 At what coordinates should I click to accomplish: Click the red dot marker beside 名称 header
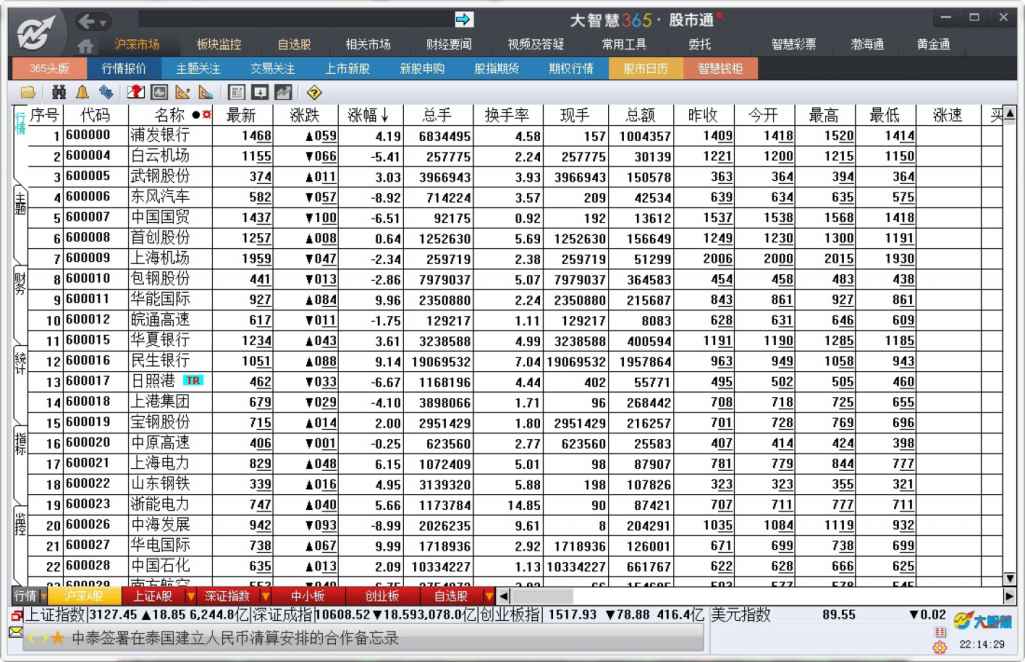tap(207, 115)
